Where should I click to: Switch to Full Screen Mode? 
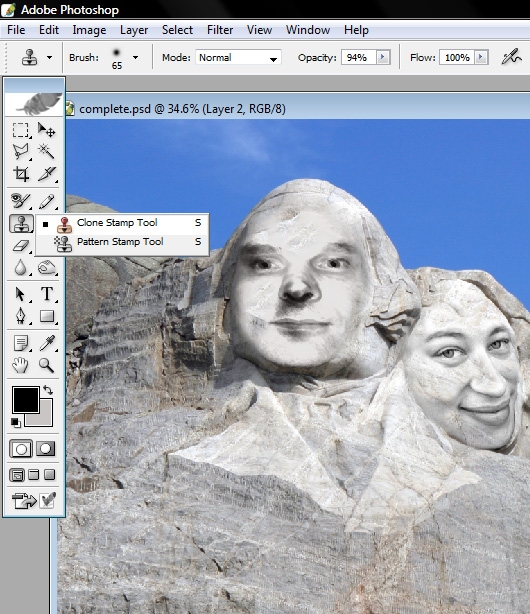49,475
